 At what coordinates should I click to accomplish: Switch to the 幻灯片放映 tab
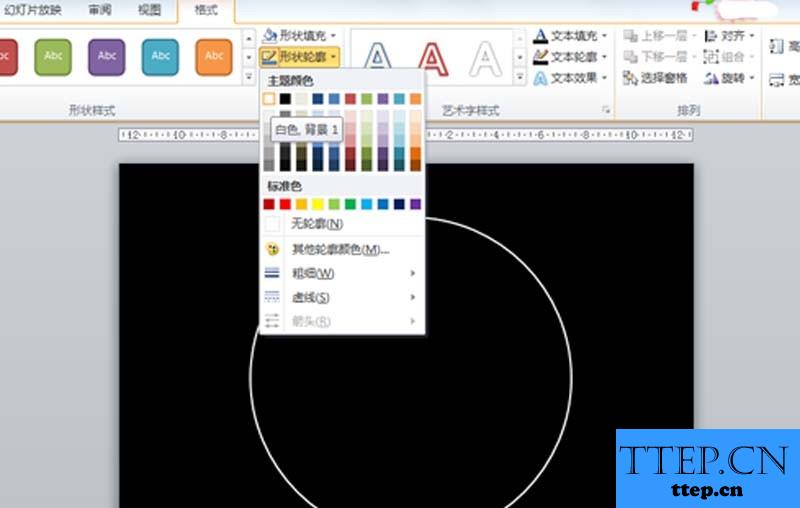click(x=32, y=10)
